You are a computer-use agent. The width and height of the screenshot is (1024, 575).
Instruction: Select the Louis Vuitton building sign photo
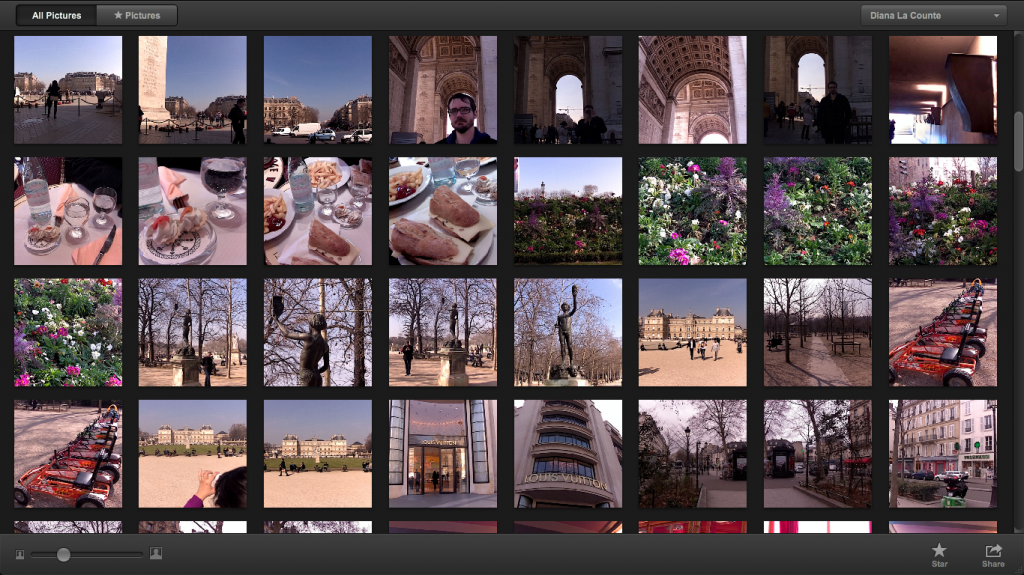pos(568,454)
